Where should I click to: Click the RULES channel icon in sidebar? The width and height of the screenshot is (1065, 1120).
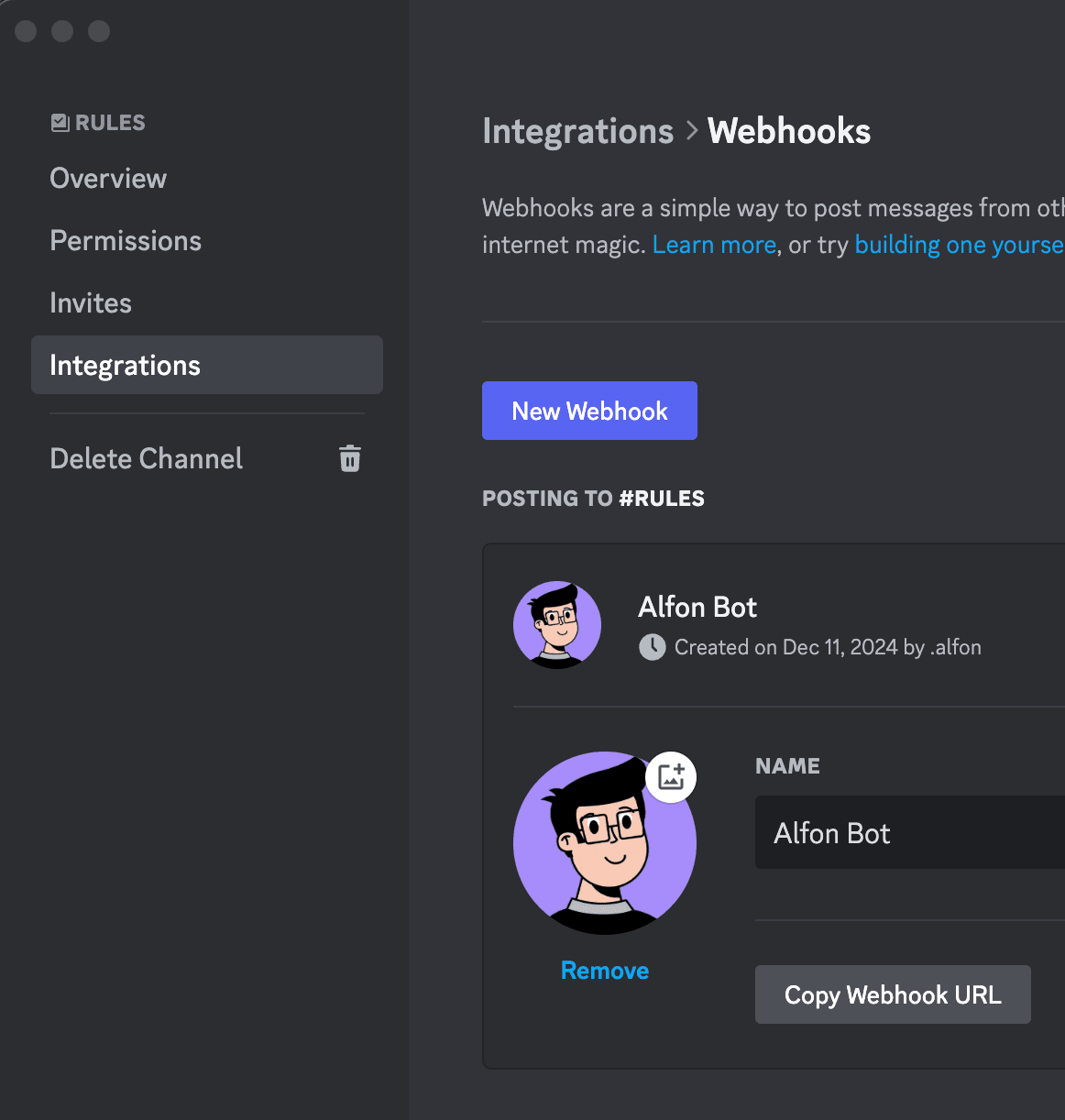point(60,123)
